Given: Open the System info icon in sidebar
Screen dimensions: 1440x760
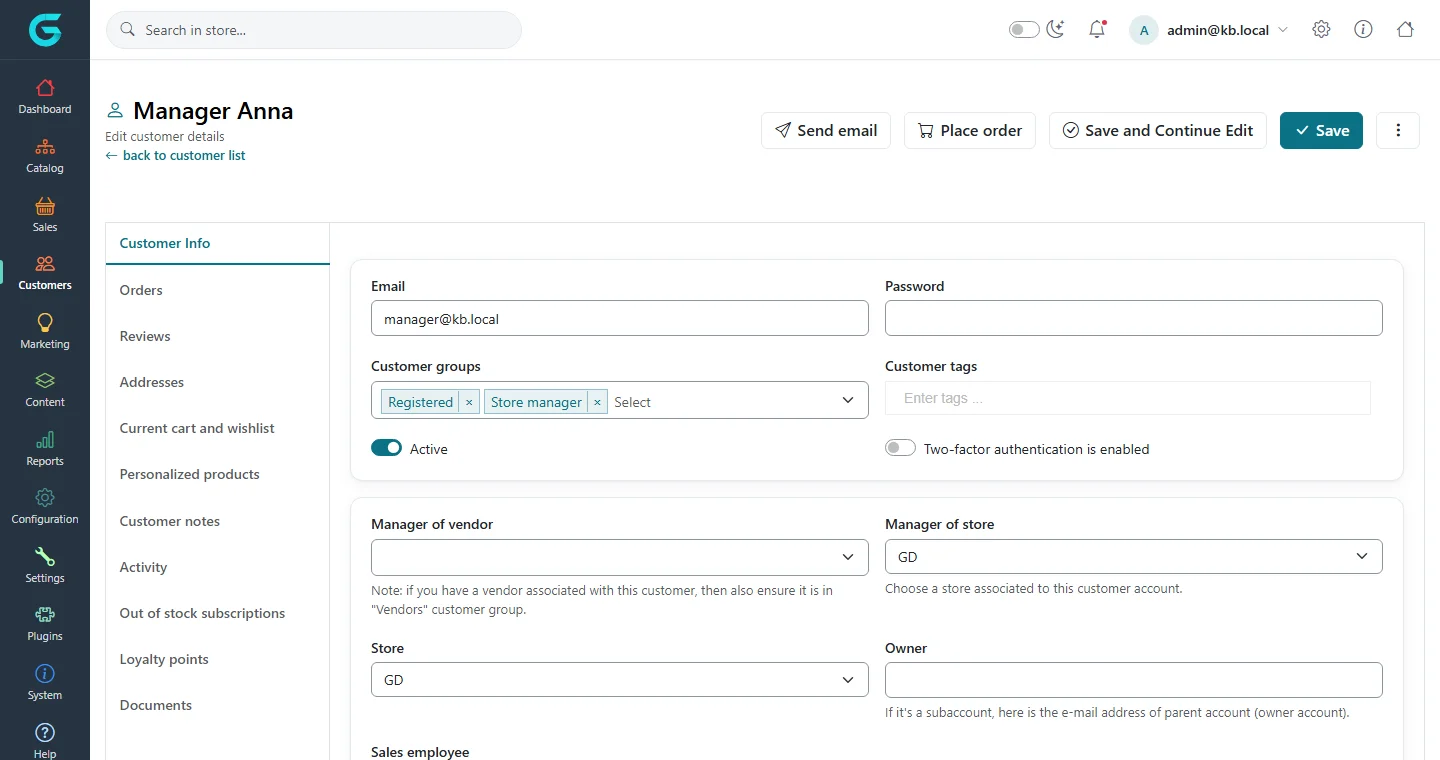Looking at the screenshot, I should coord(45,674).
